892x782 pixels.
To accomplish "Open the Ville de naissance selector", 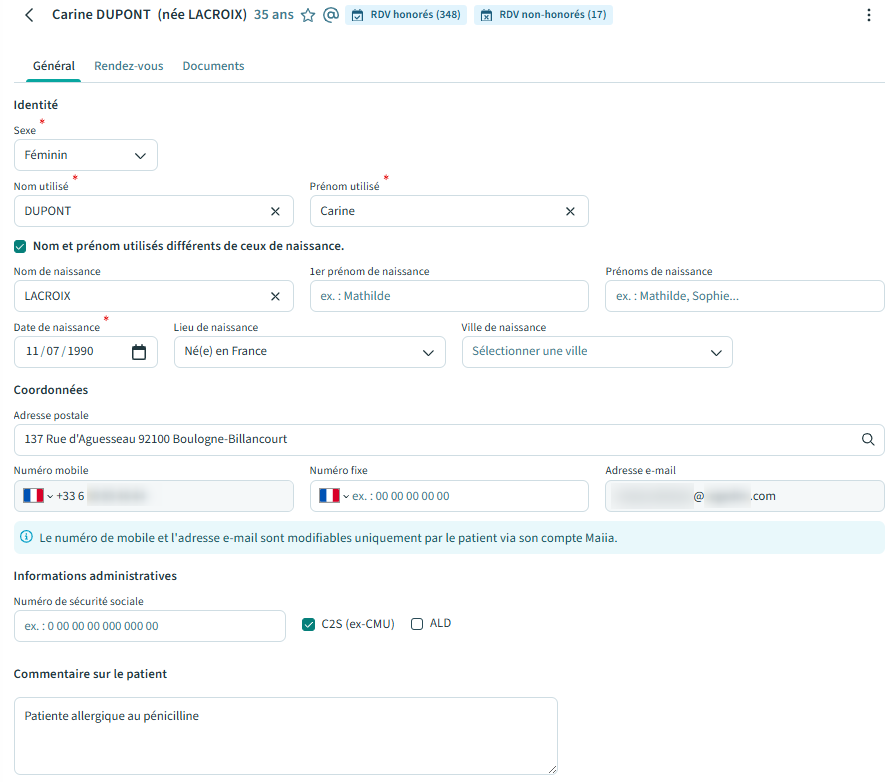I will pos(596,352).
